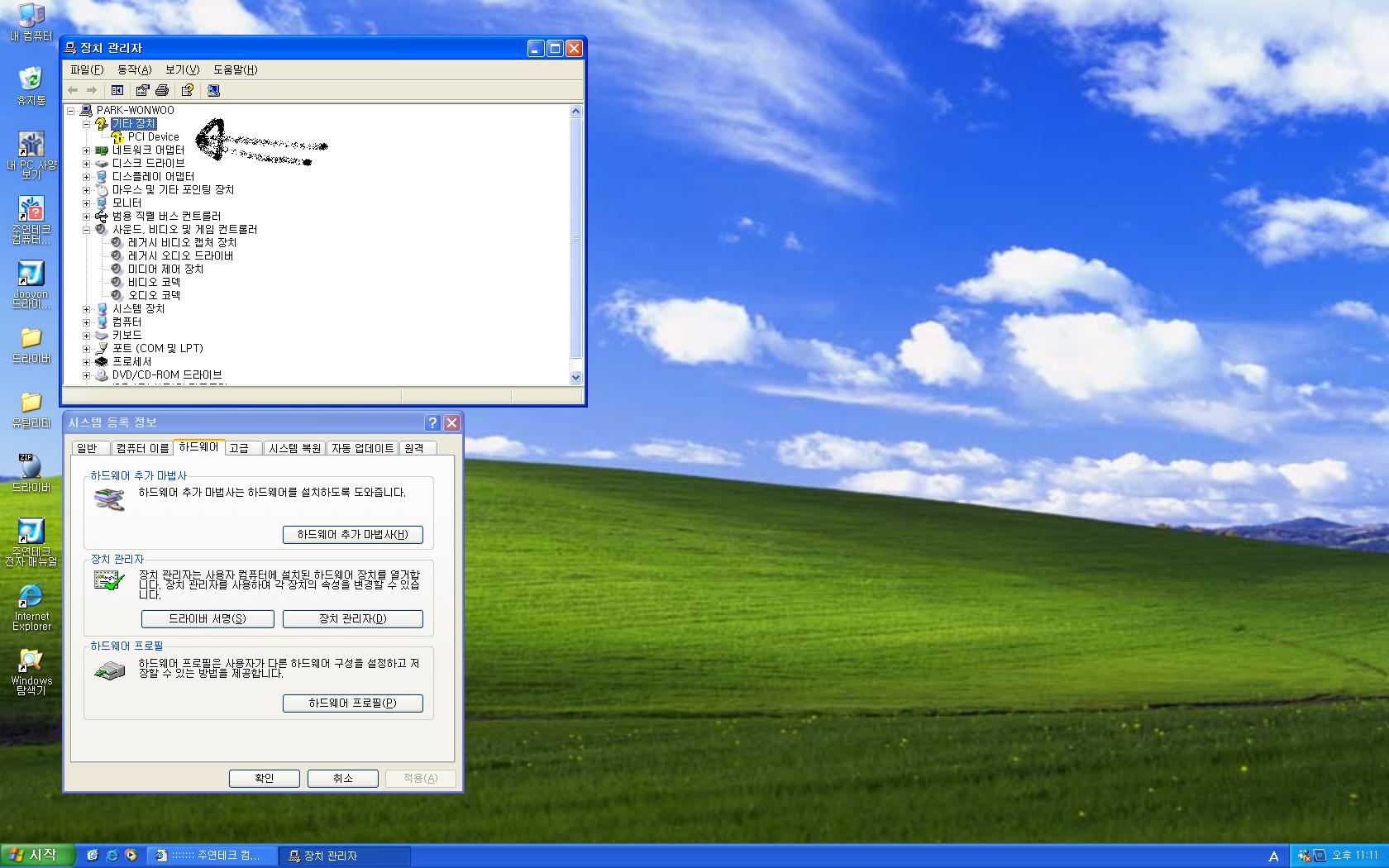Open the 내 컴퓨터 desktop icon

point(31,21)
